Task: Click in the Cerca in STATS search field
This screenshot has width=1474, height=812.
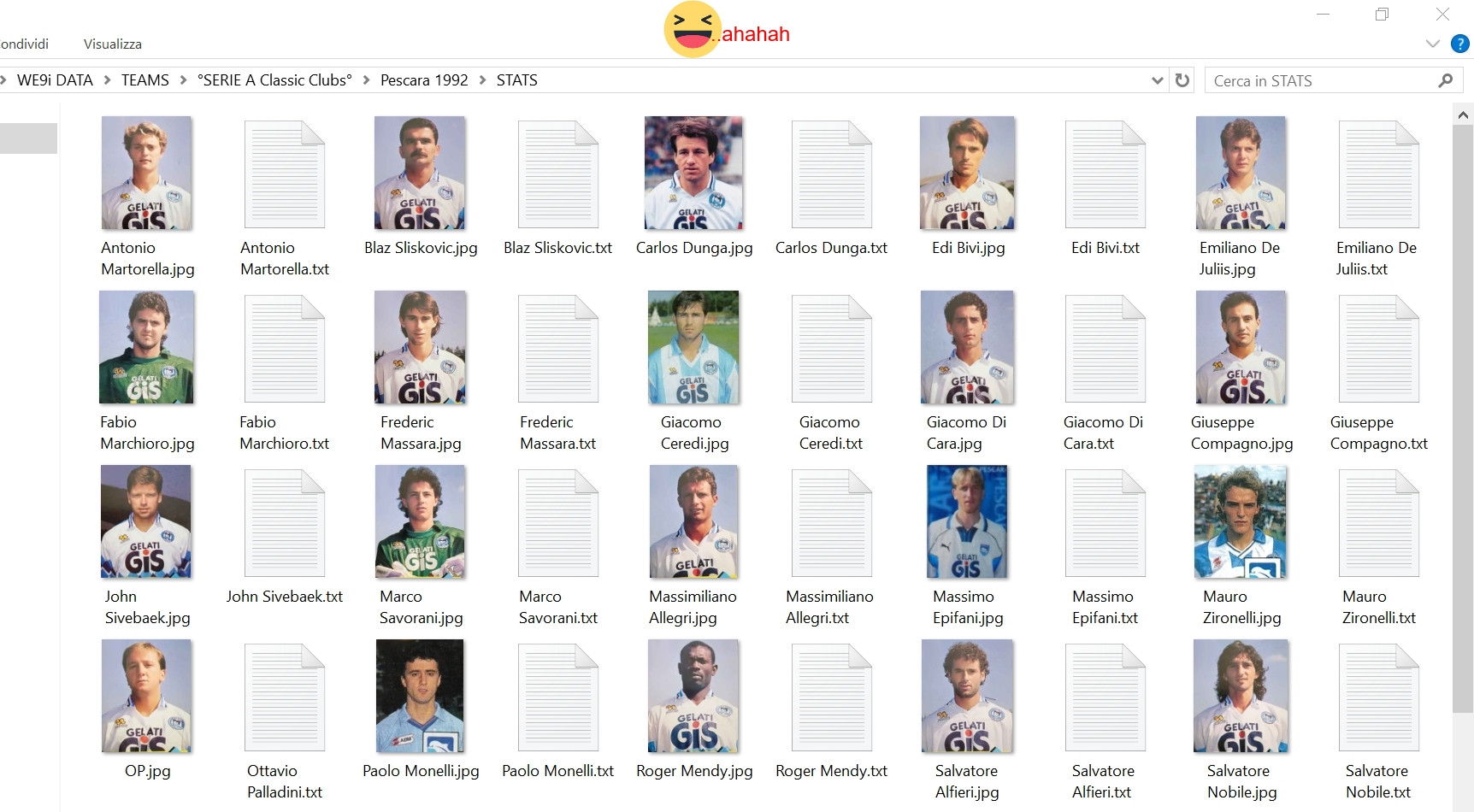Action: click(x=1321, y=80)
